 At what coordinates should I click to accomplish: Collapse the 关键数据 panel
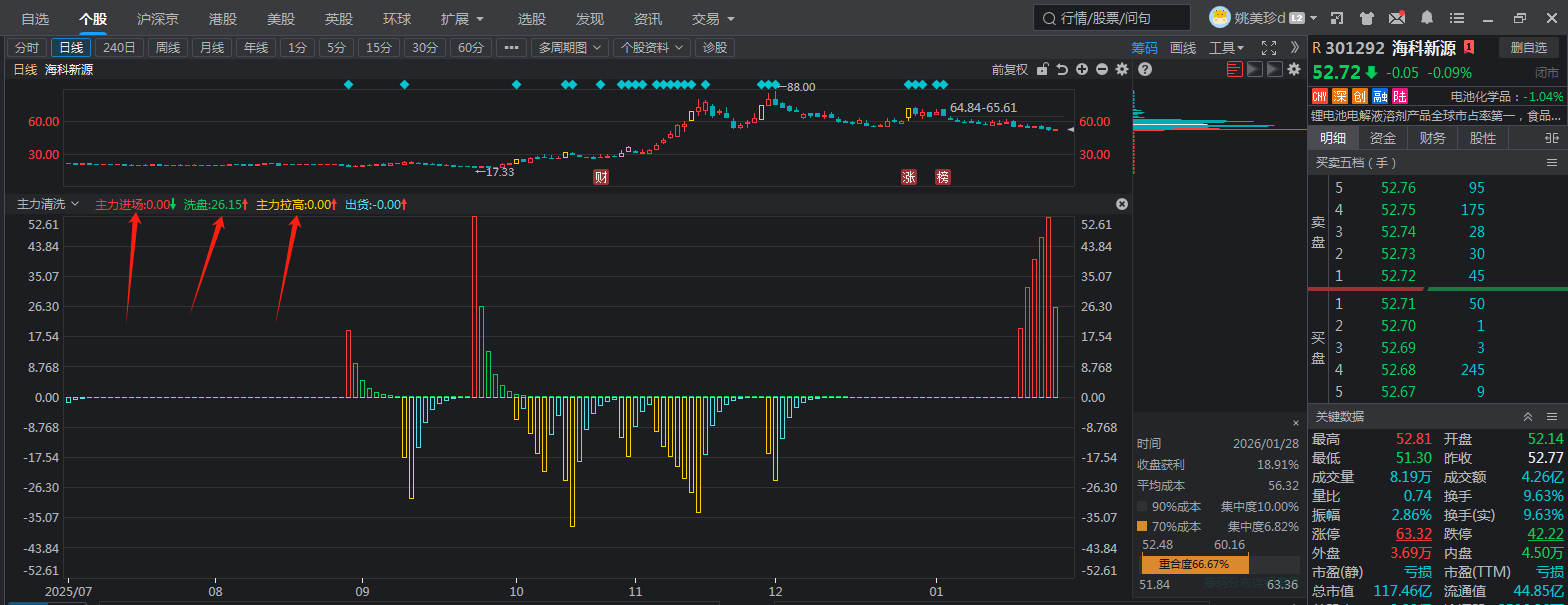pyautogui.click(x=1528, y=416)
